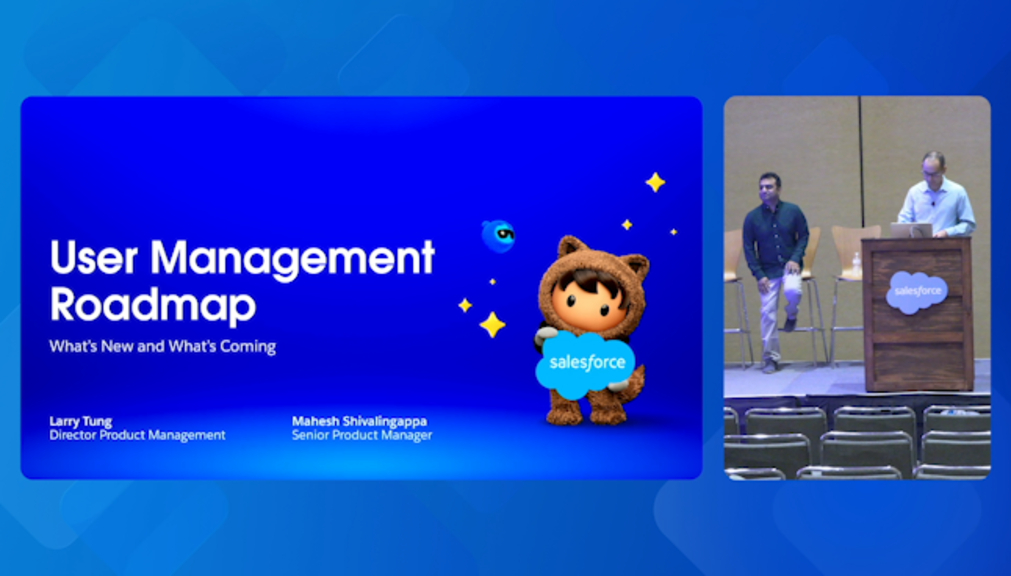Click the "What's New and What's Coming" subtitle

coord(162,347)
